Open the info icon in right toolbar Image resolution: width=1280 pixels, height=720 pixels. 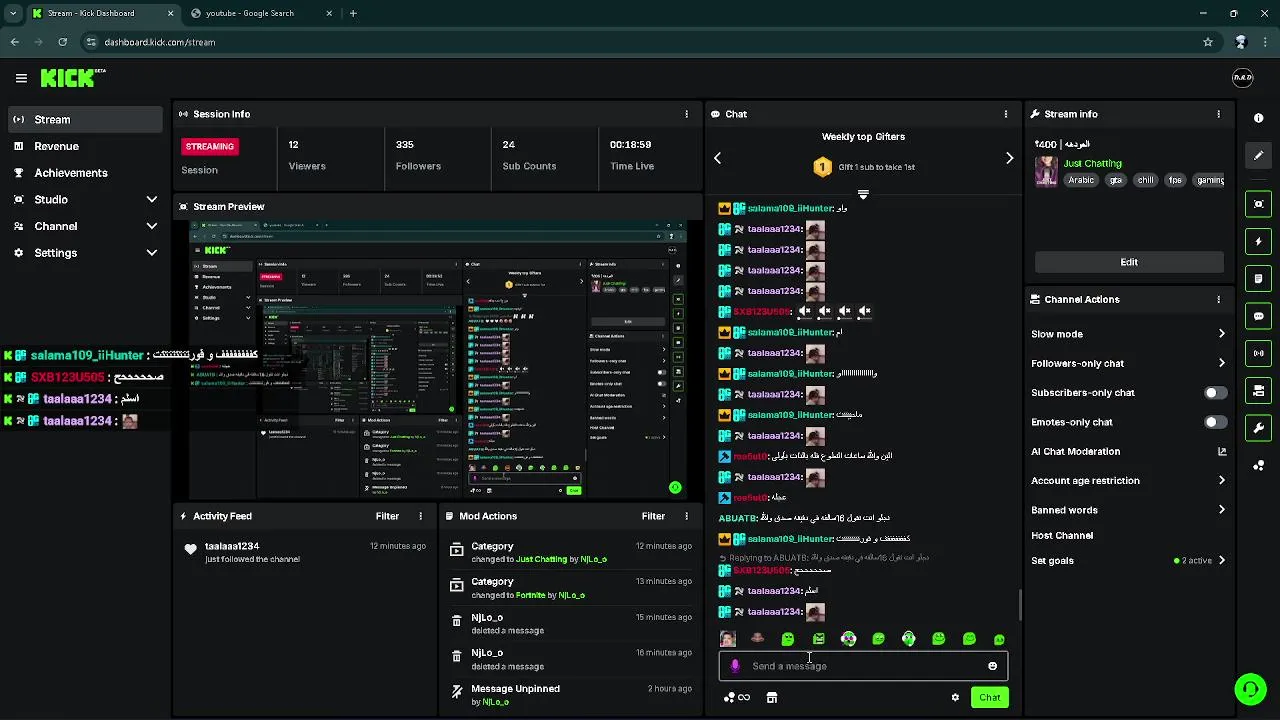pyautogui.click(x=1258, y=118)
